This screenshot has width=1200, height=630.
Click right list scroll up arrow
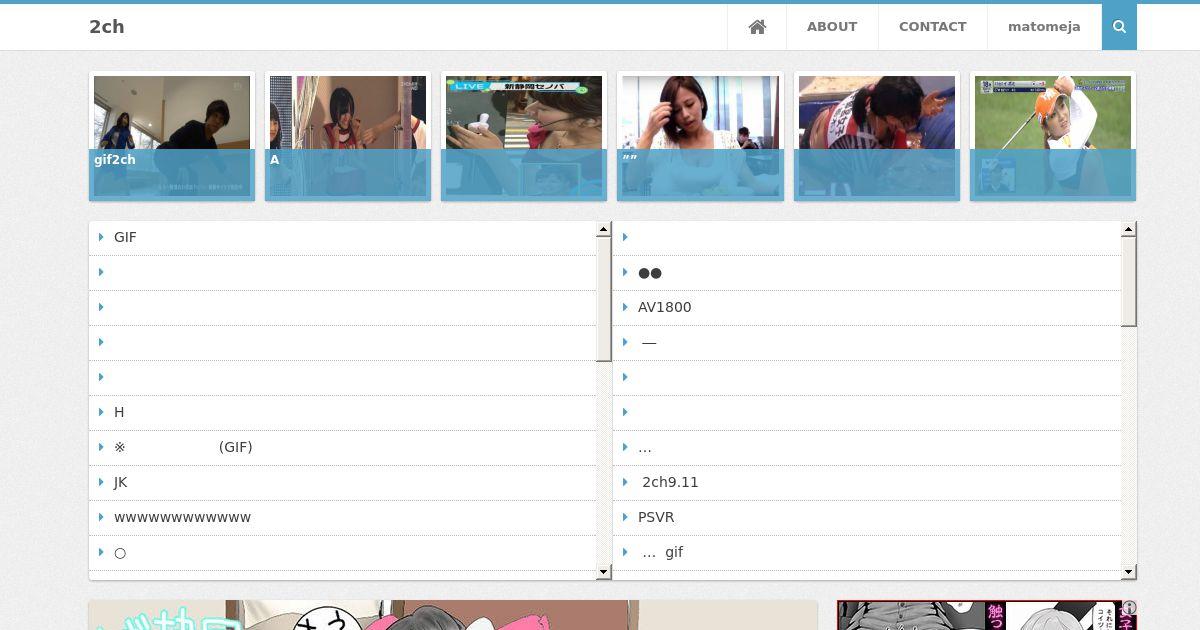1128,229
